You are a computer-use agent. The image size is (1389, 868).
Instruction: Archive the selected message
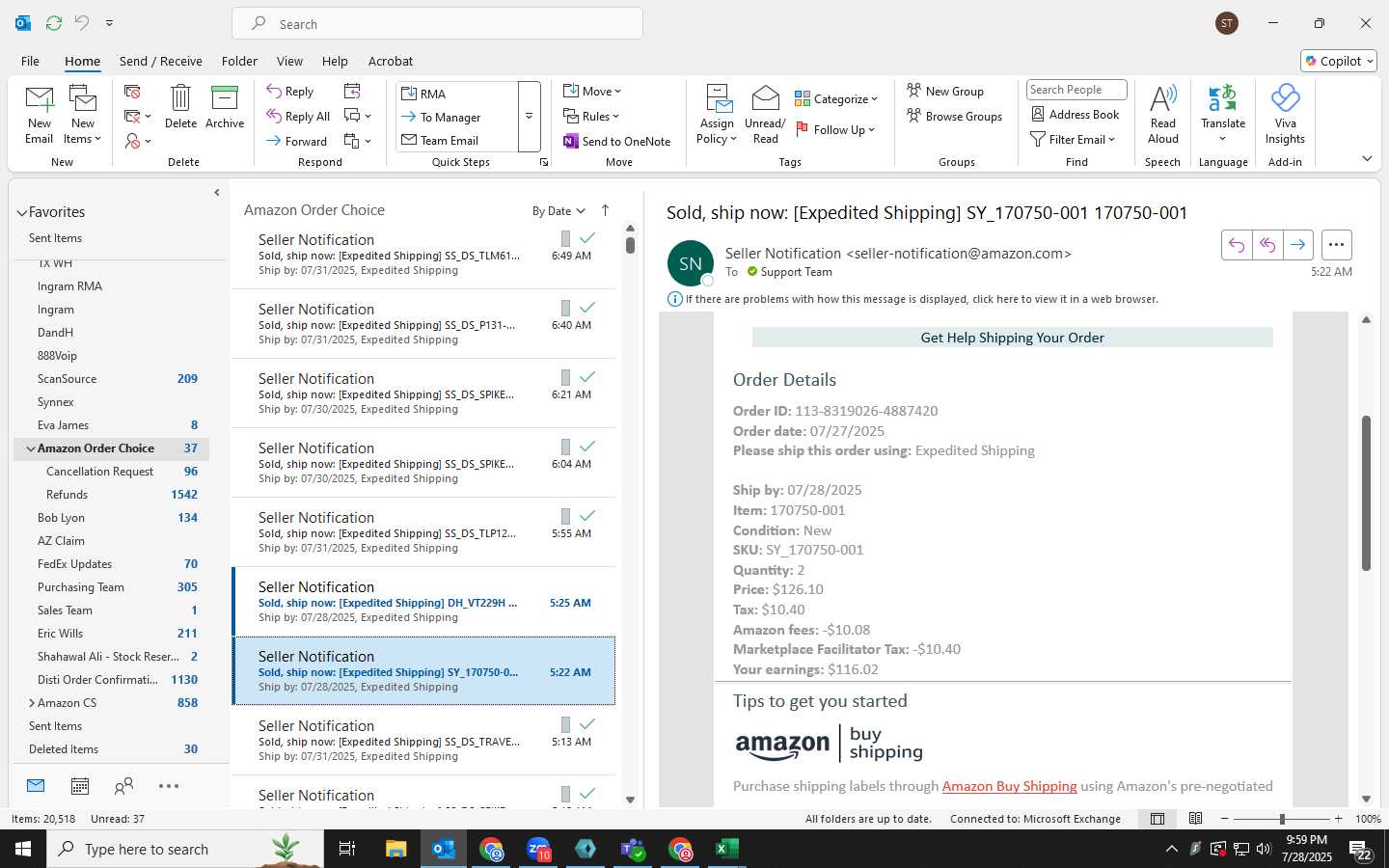coord(225,107)
